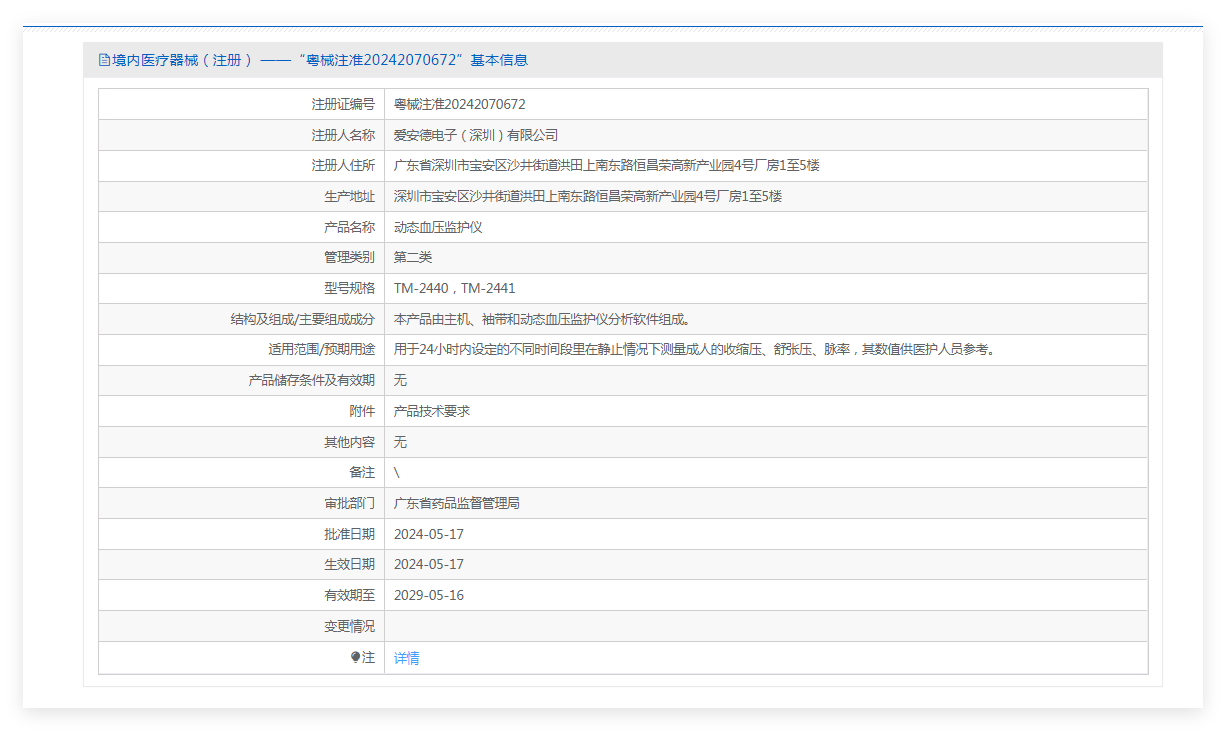Open the 详情 link
Viewport: 1226px width, 731px height.
click(x=406, y=658)
